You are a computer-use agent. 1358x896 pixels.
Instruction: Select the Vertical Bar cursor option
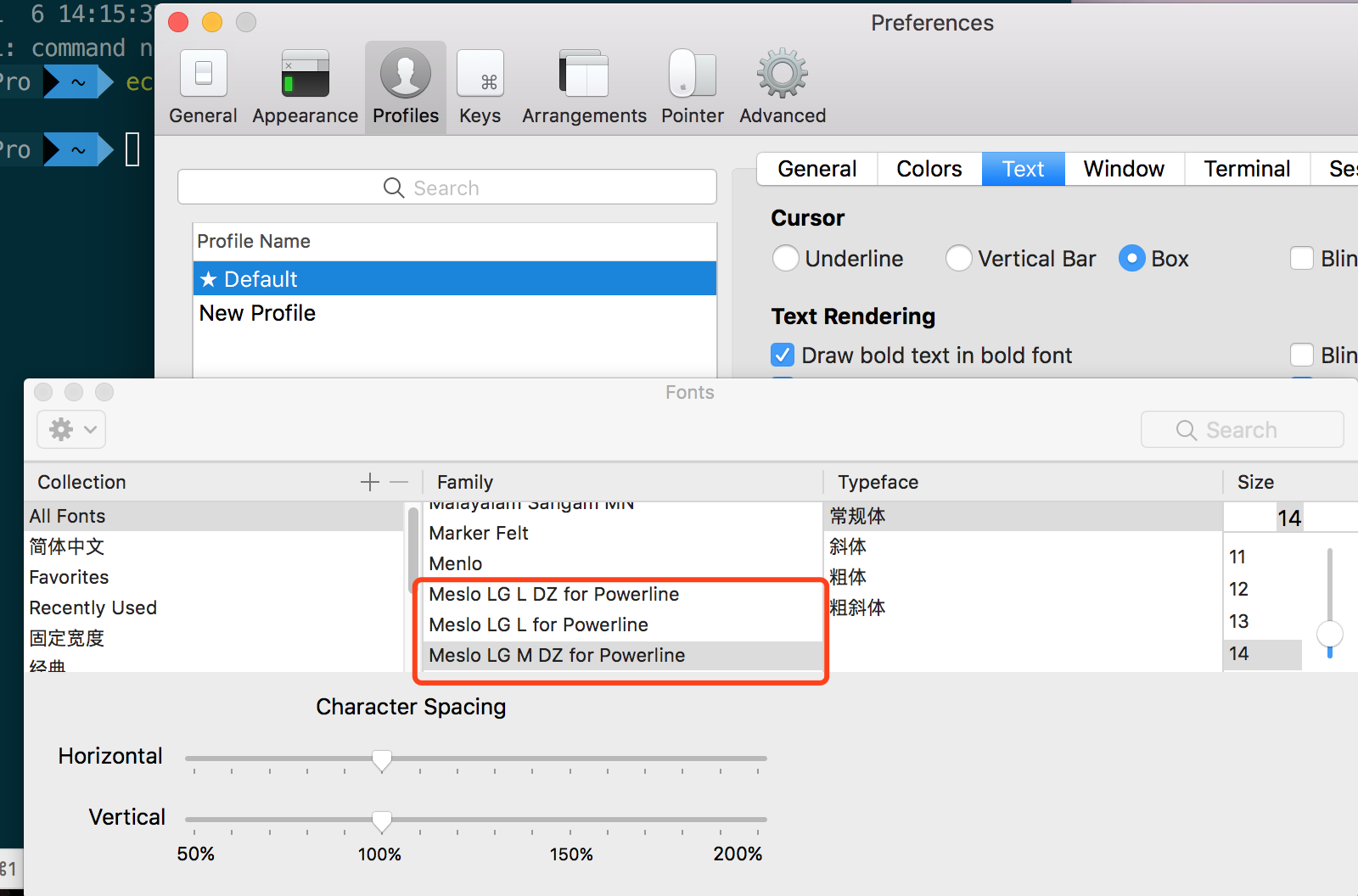[x=959, y=258]
